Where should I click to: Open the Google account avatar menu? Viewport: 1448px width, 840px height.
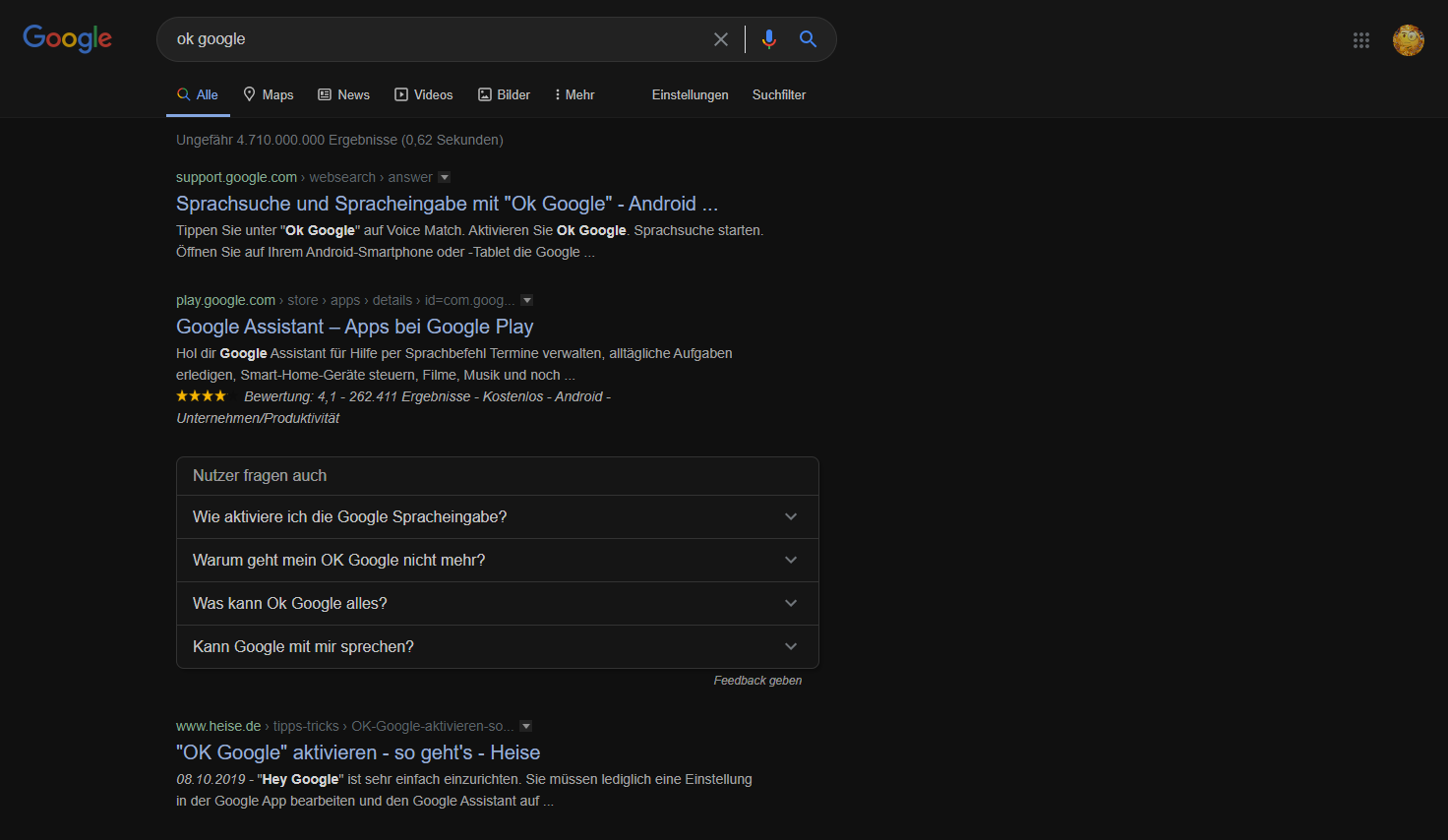point(1409,40)
